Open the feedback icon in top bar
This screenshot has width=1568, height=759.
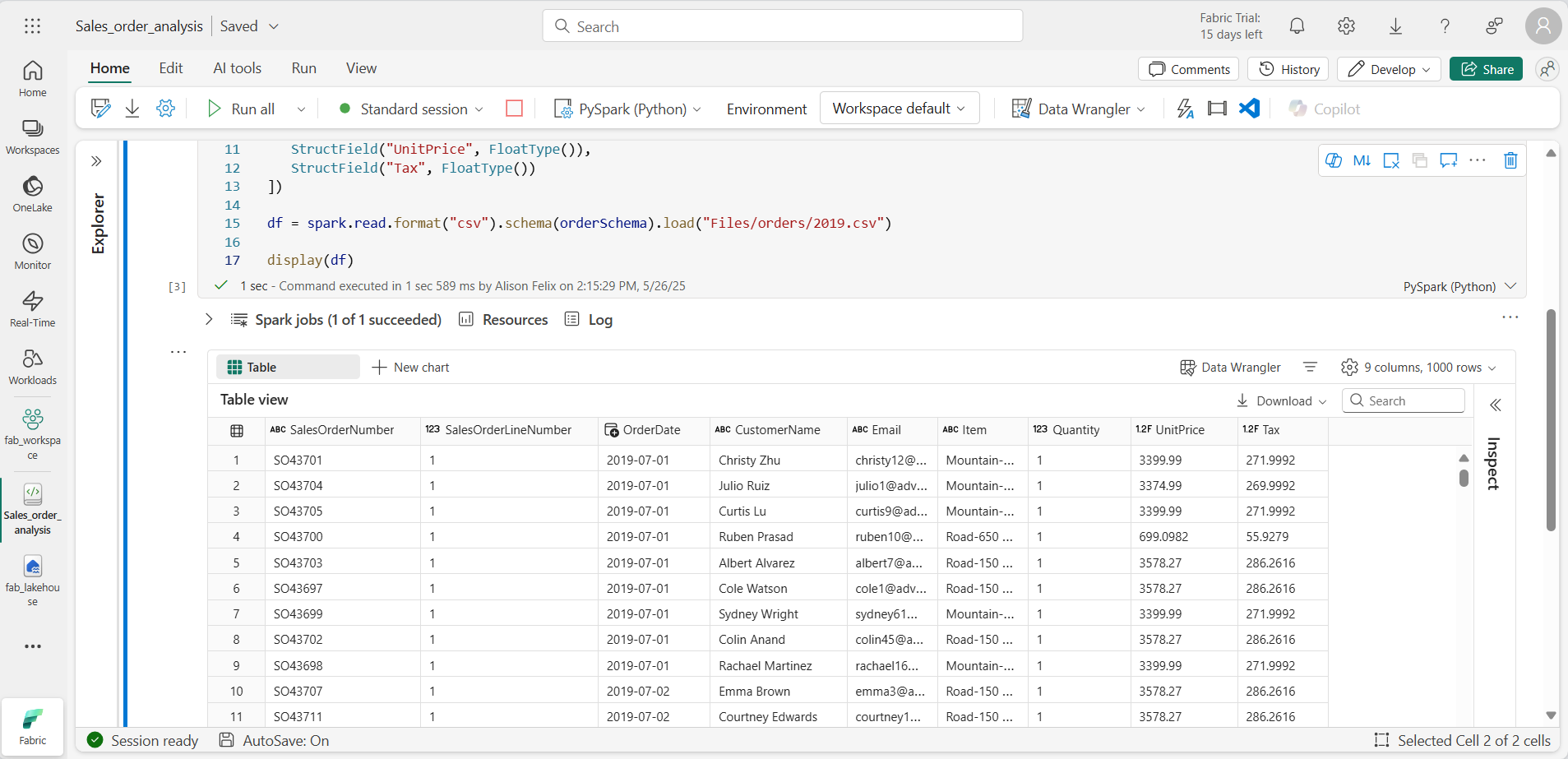pos(1494,26)
